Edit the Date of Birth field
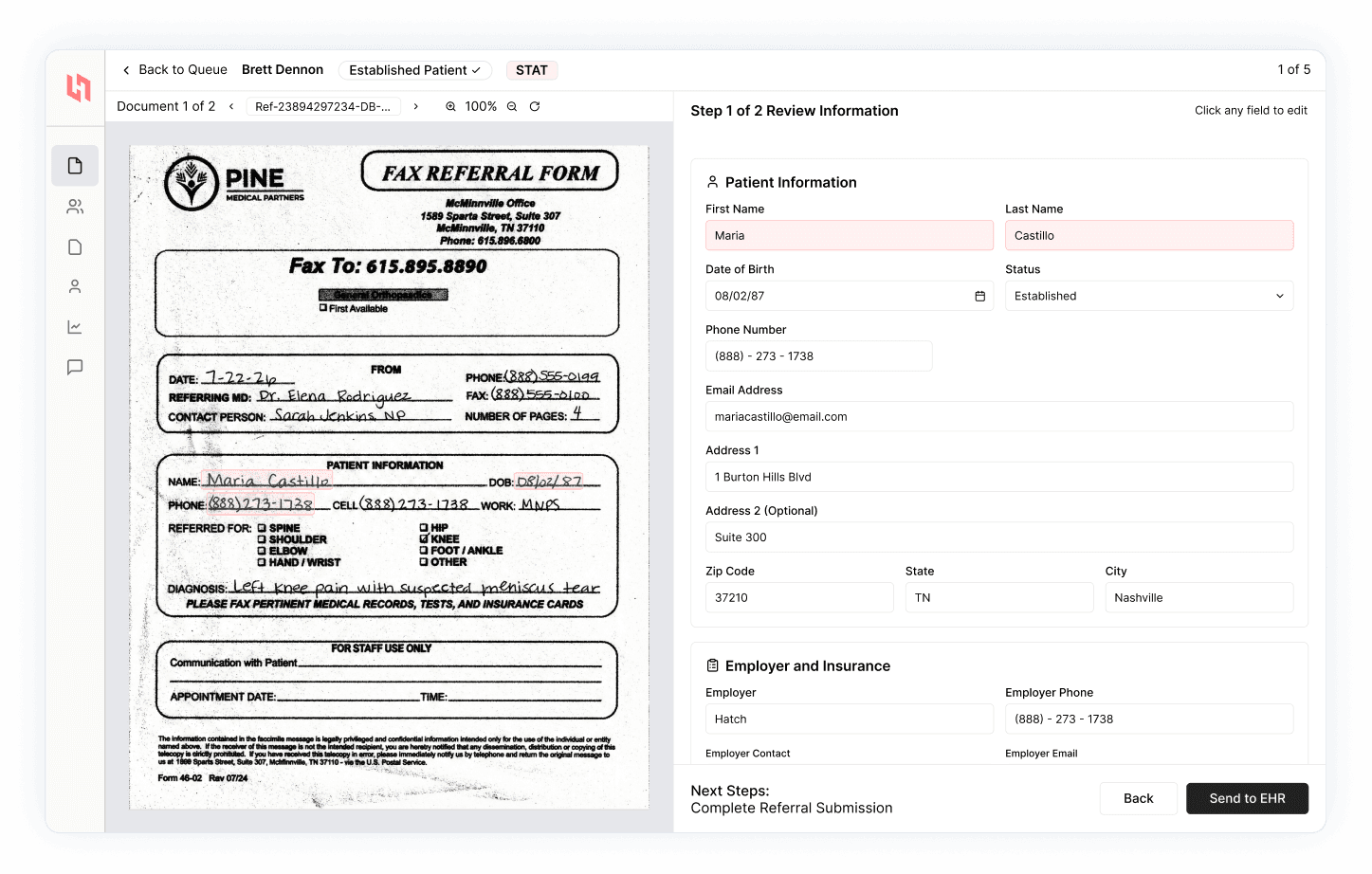The image size is (1372, 874). [x=850, y=296]
